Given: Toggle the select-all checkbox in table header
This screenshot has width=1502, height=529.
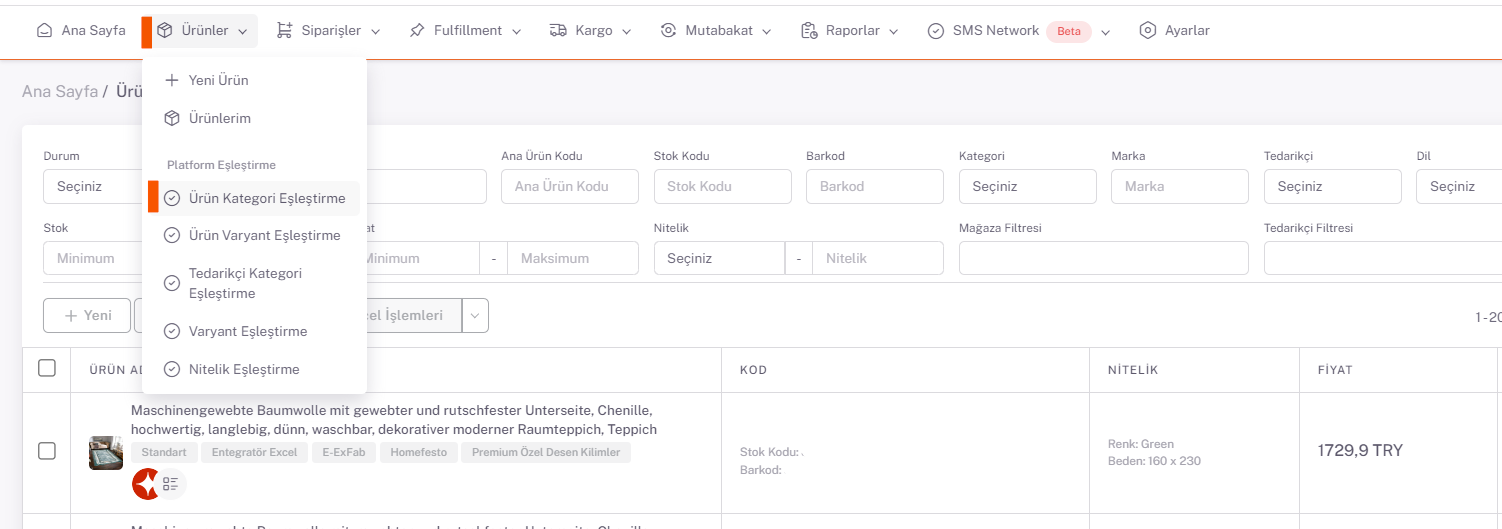Looking at the screenshot, I should point(47,368).
